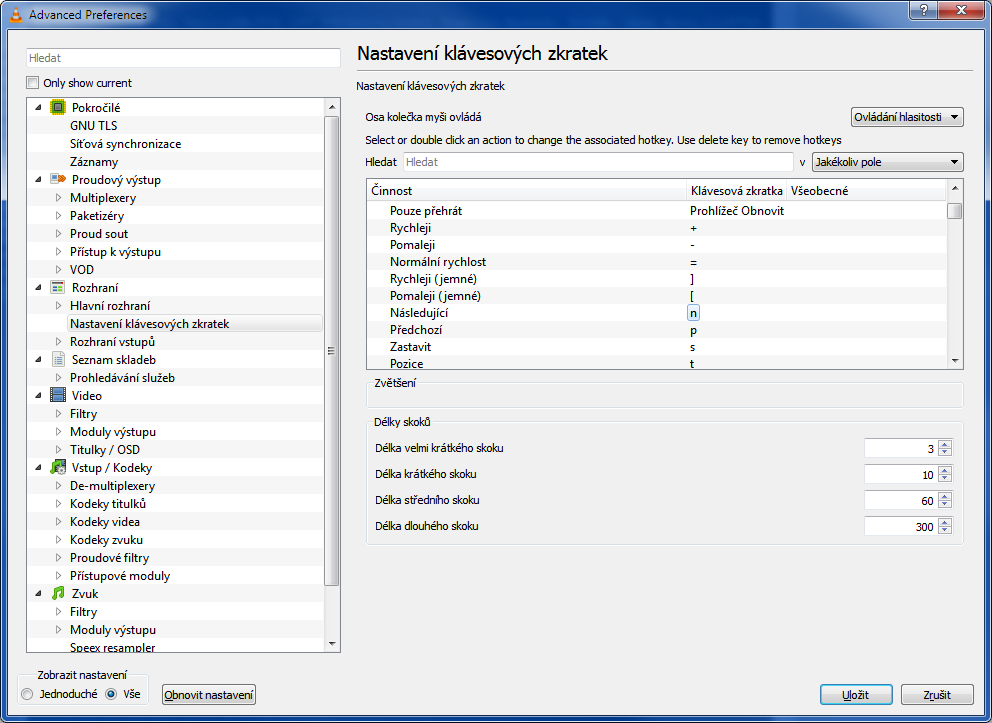The width and height of the screenshot is (992, 723).
Task: Click the hotkey Hledat filter field
Action: (x=598, y=162)
